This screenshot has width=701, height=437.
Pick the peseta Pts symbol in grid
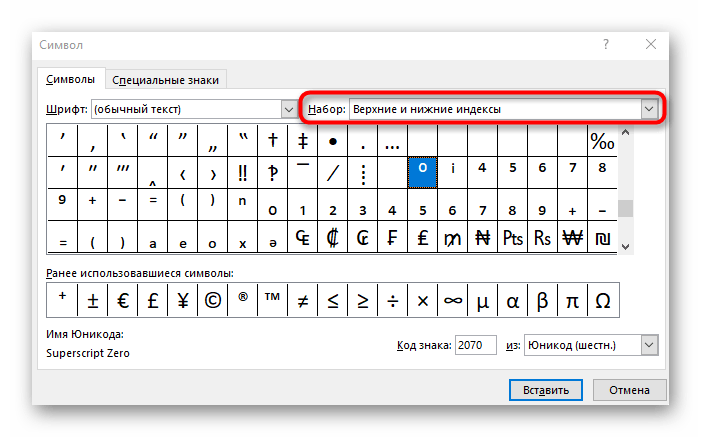[x=512, y=238]
